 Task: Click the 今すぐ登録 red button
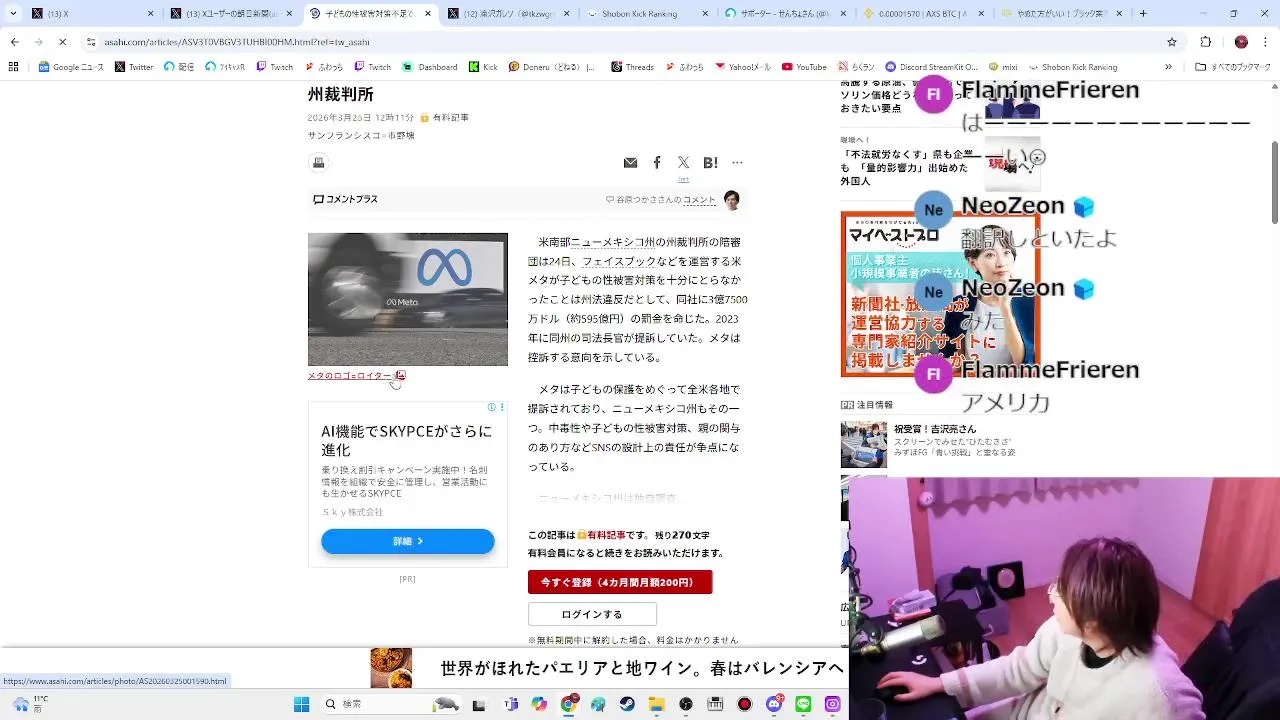(620, 582)
